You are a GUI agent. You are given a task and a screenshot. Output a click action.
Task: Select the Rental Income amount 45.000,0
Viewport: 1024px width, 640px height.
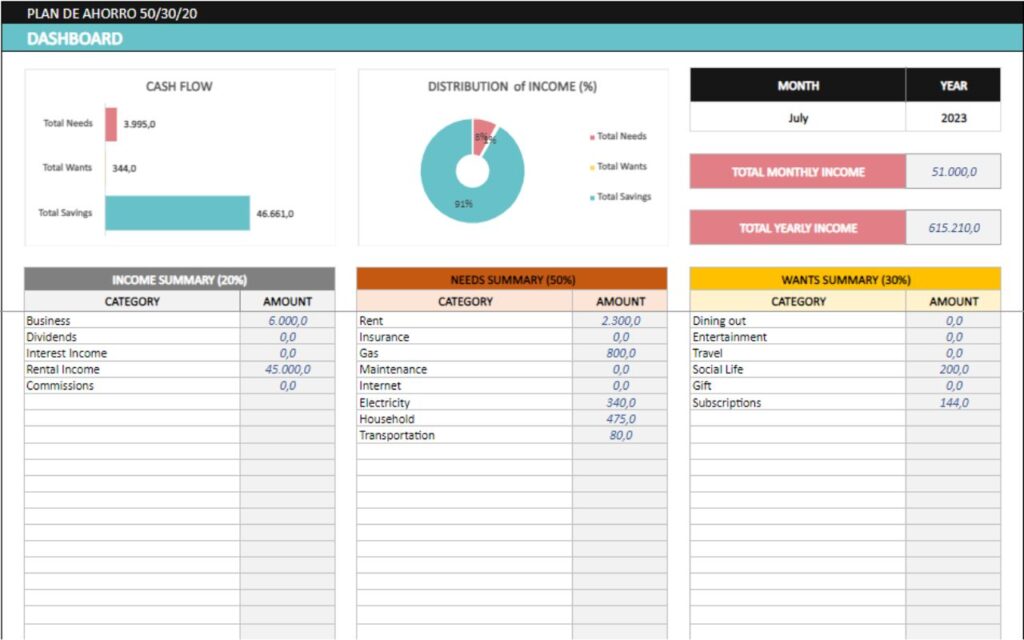287,369
